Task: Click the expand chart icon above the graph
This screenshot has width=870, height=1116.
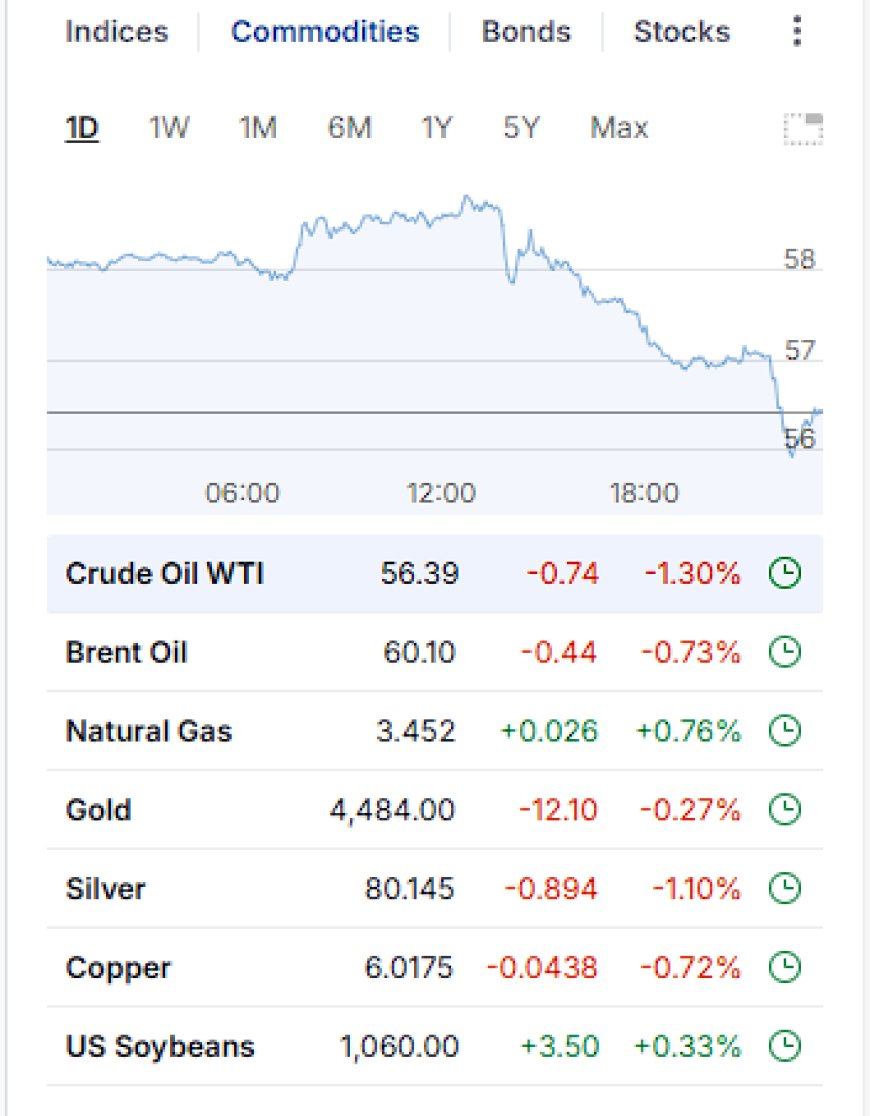Action: point(803,129)
